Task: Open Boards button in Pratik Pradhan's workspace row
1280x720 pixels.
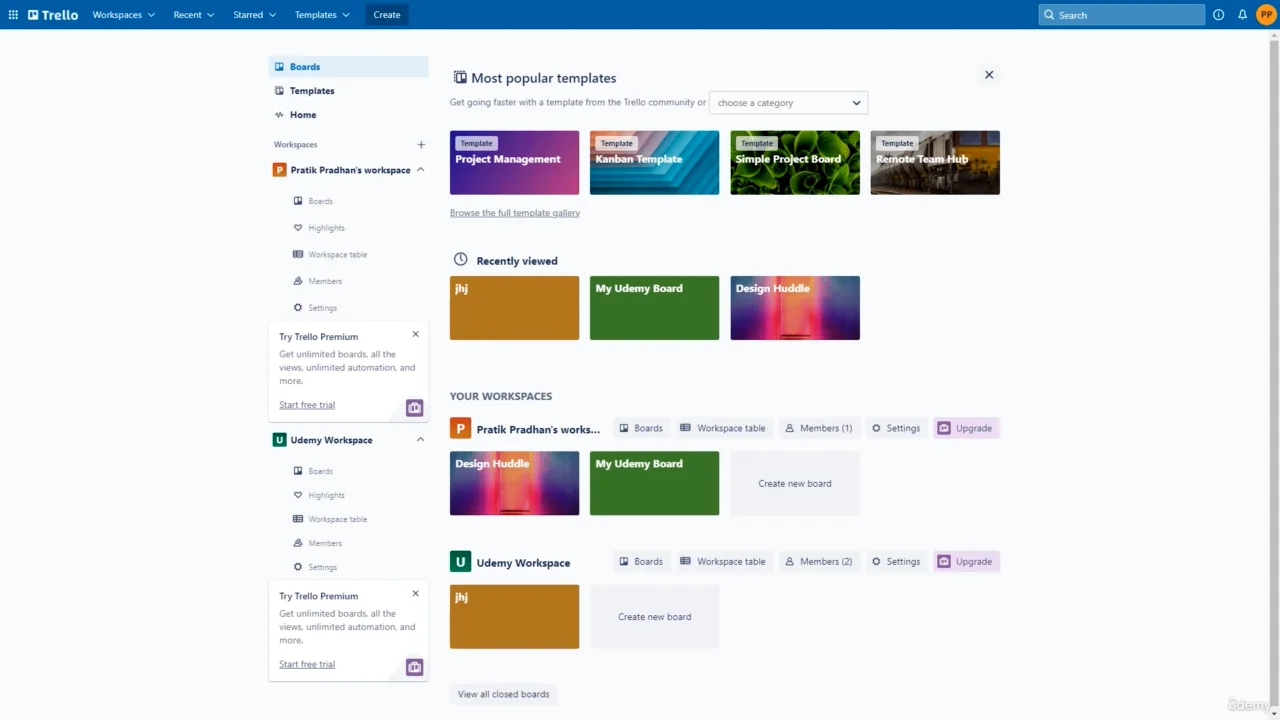Action: pos(641,428)
